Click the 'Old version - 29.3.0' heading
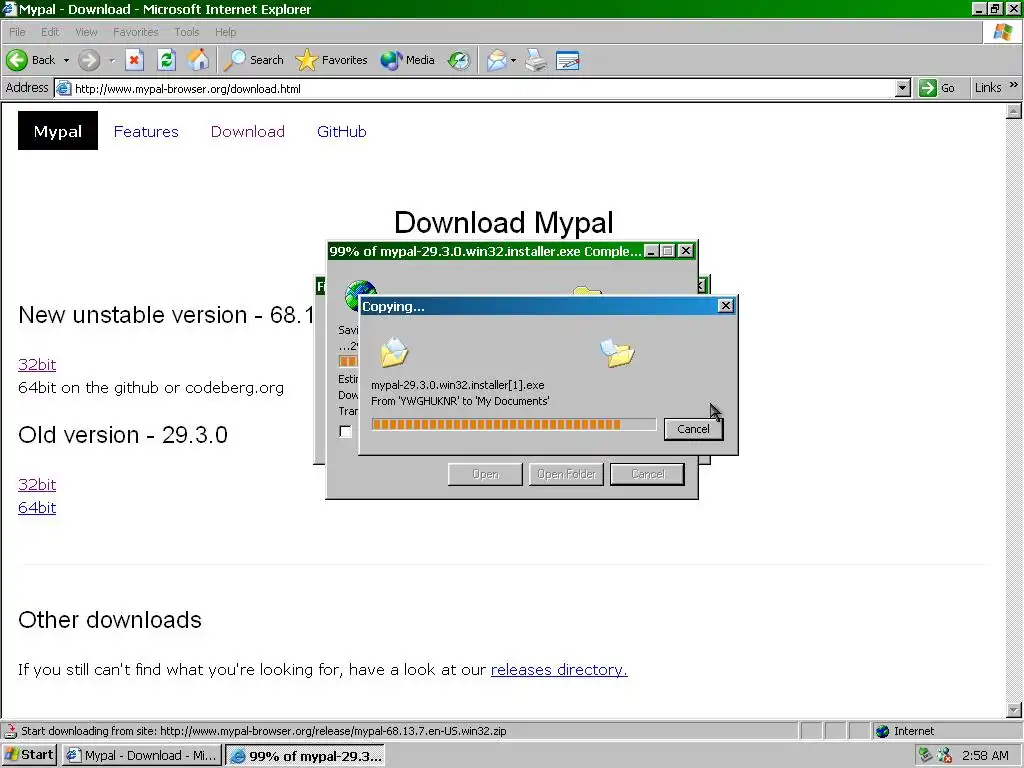The image size is (1024, 768). 123,435
